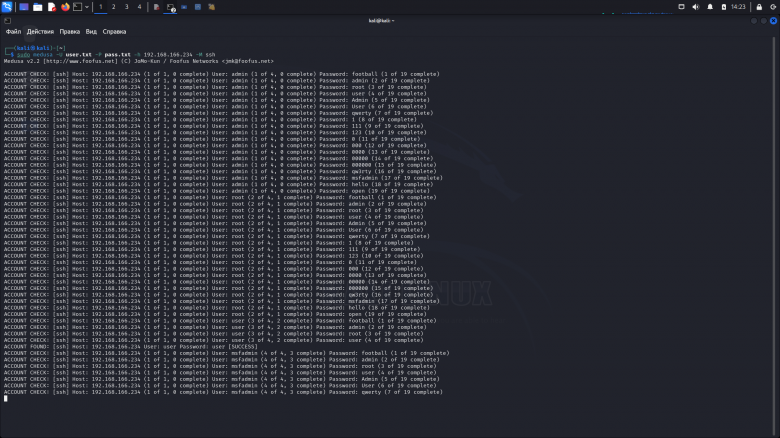
Task: Open the Справка menu
Action: tap(114, 31)
